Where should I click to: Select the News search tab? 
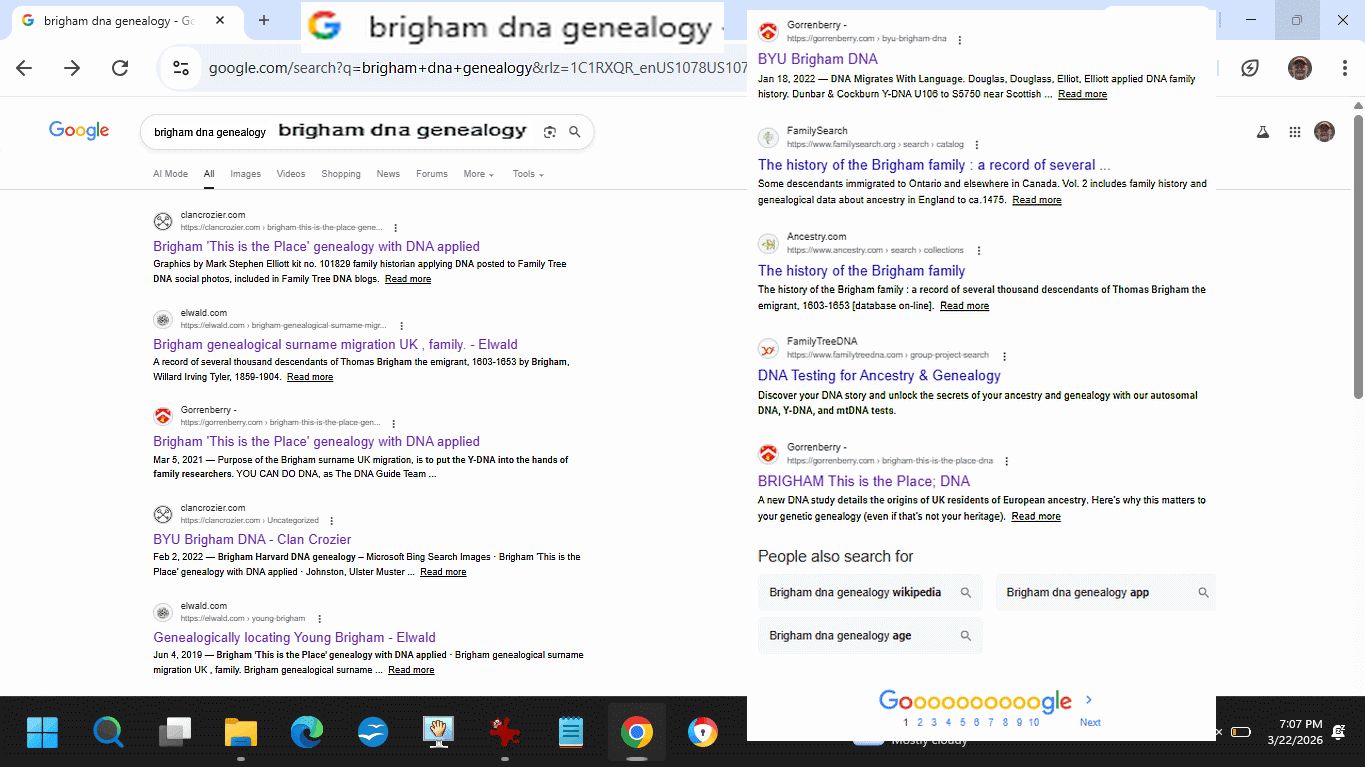(x=388, y=174)
